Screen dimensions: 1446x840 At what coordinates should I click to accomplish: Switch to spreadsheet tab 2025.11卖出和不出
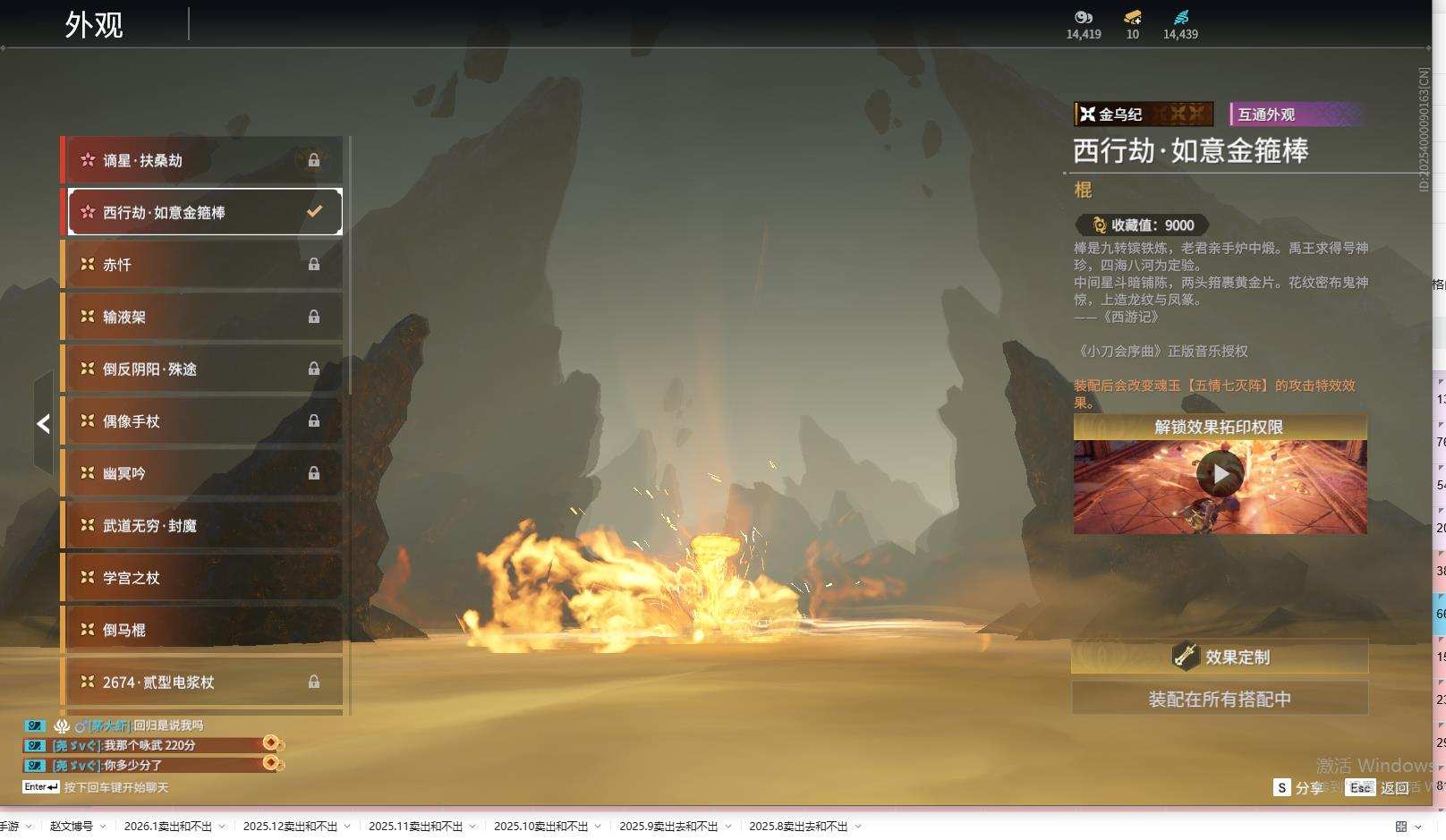click(x=416, y=827)
